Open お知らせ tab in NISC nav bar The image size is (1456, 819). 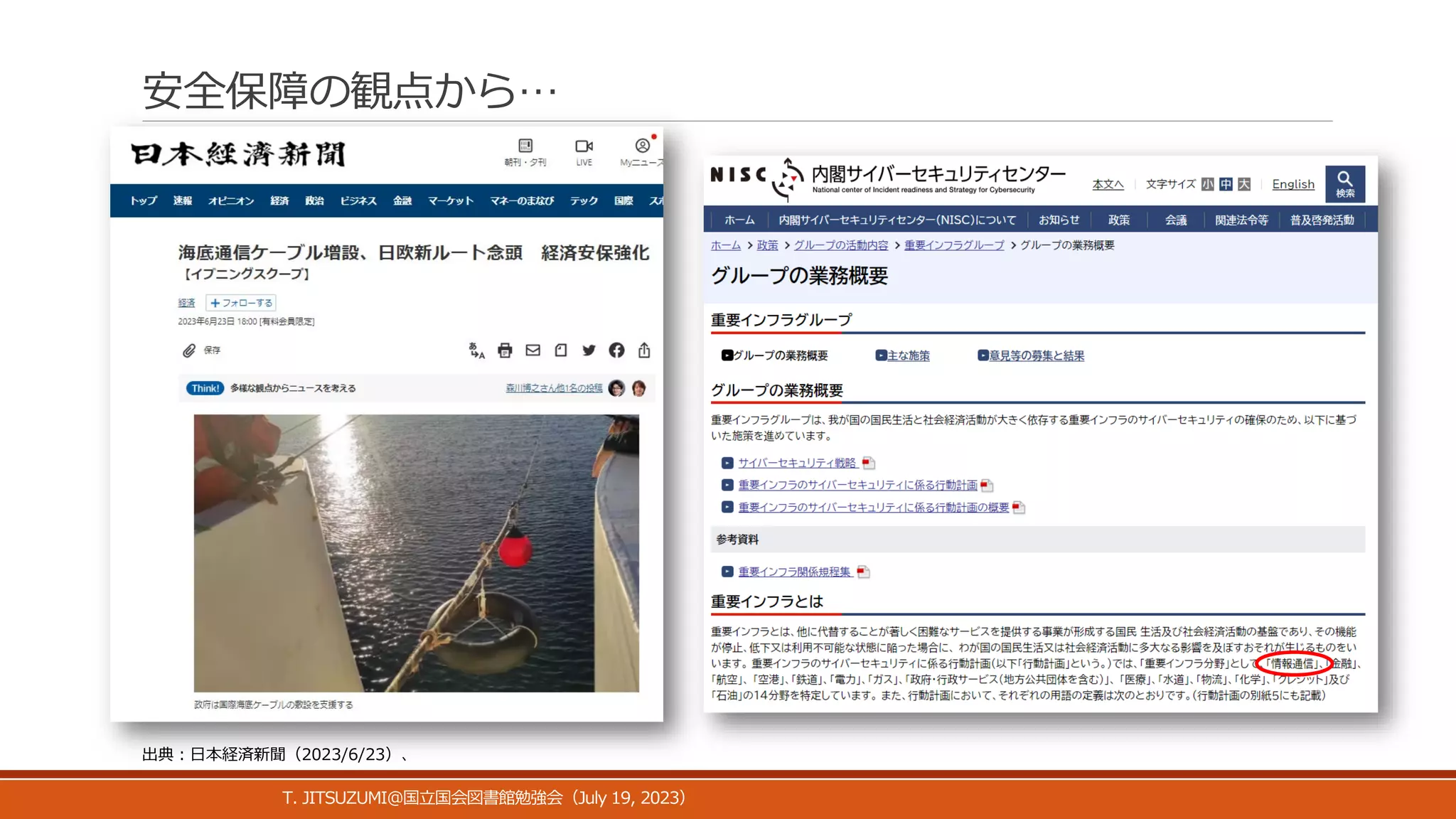coord(1059,220)
